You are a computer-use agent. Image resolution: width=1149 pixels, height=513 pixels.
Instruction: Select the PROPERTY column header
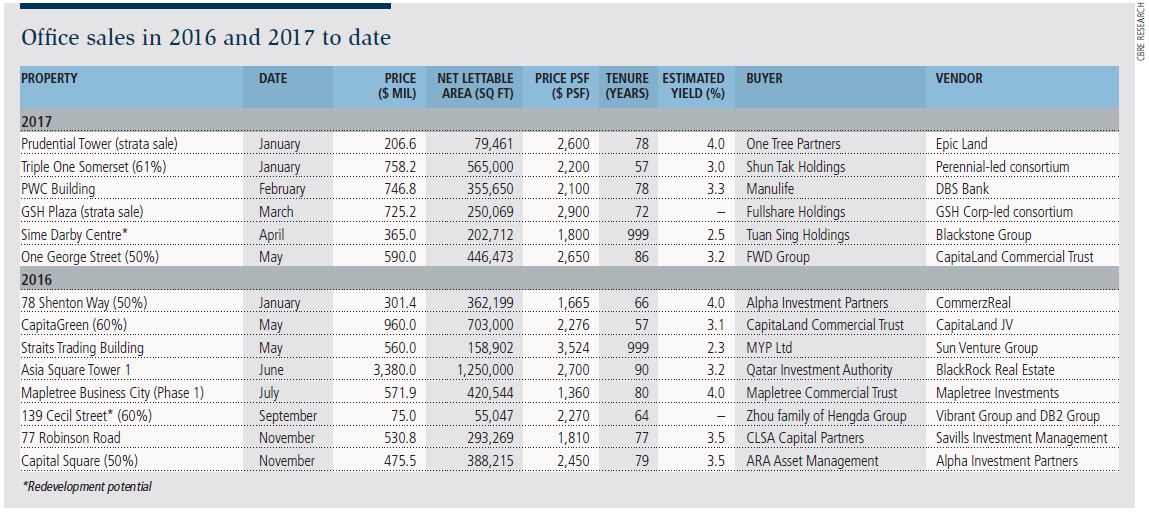pyautogui.click(x=49, y=78)
